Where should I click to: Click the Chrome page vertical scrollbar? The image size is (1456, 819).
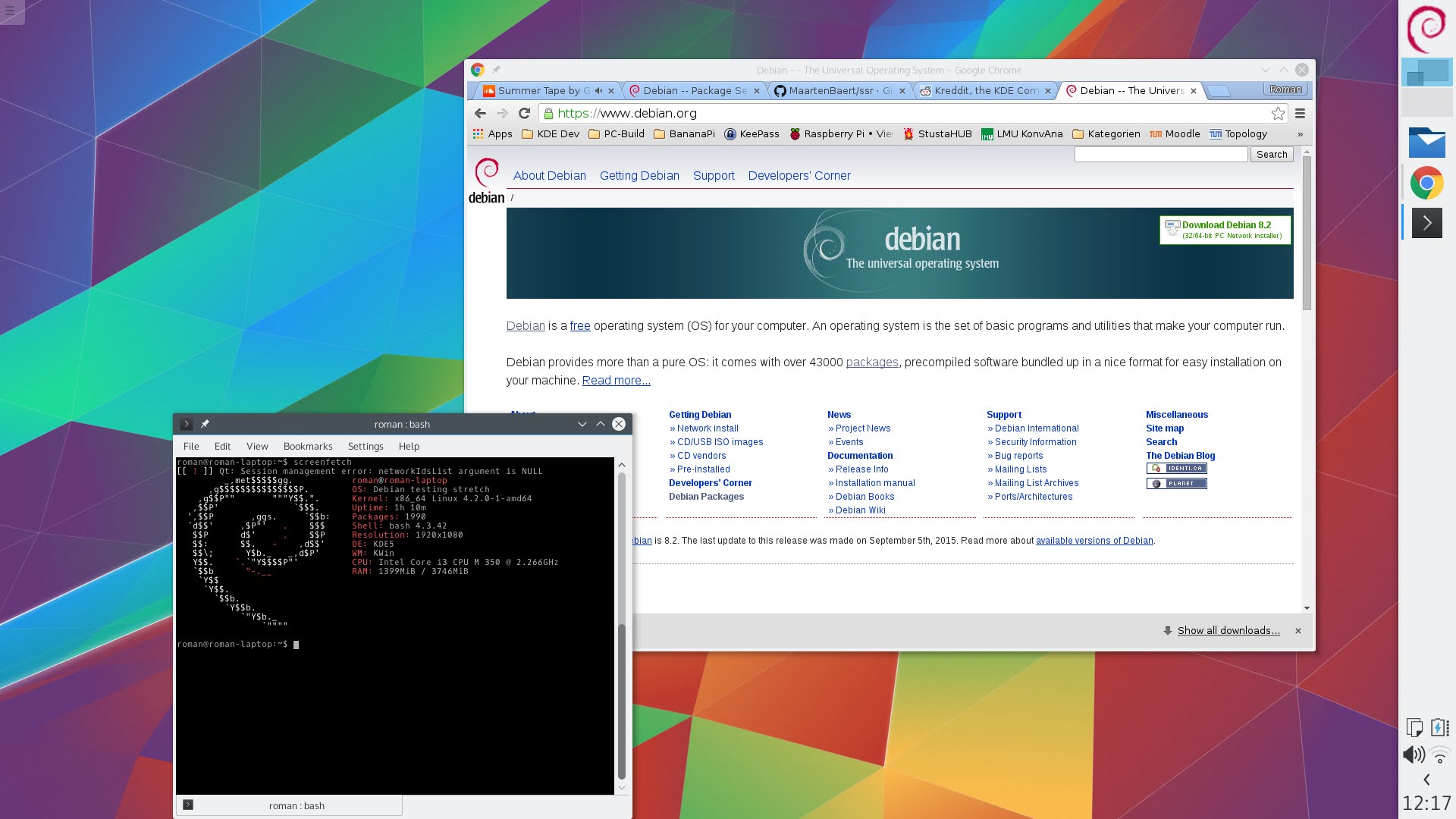click(1307, 233)
